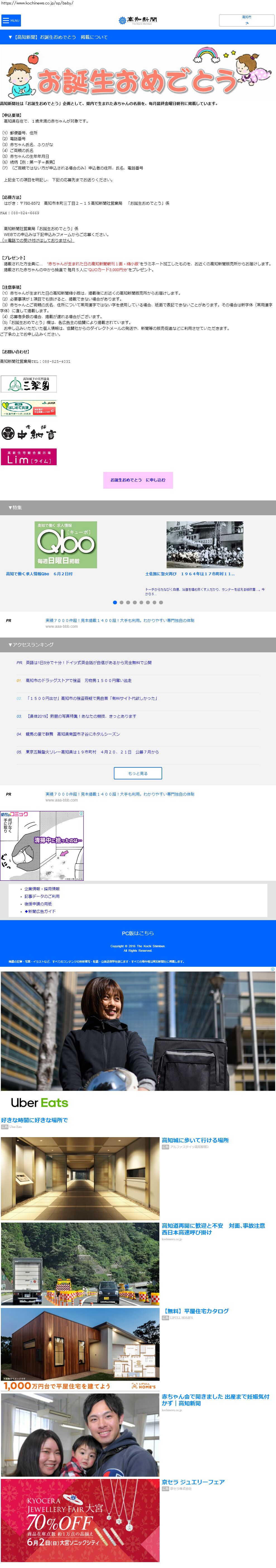Open 高知道再開に歓迎と不安 article link
This screenshot has width=276, height=1568.
[x=213, y=1229]
